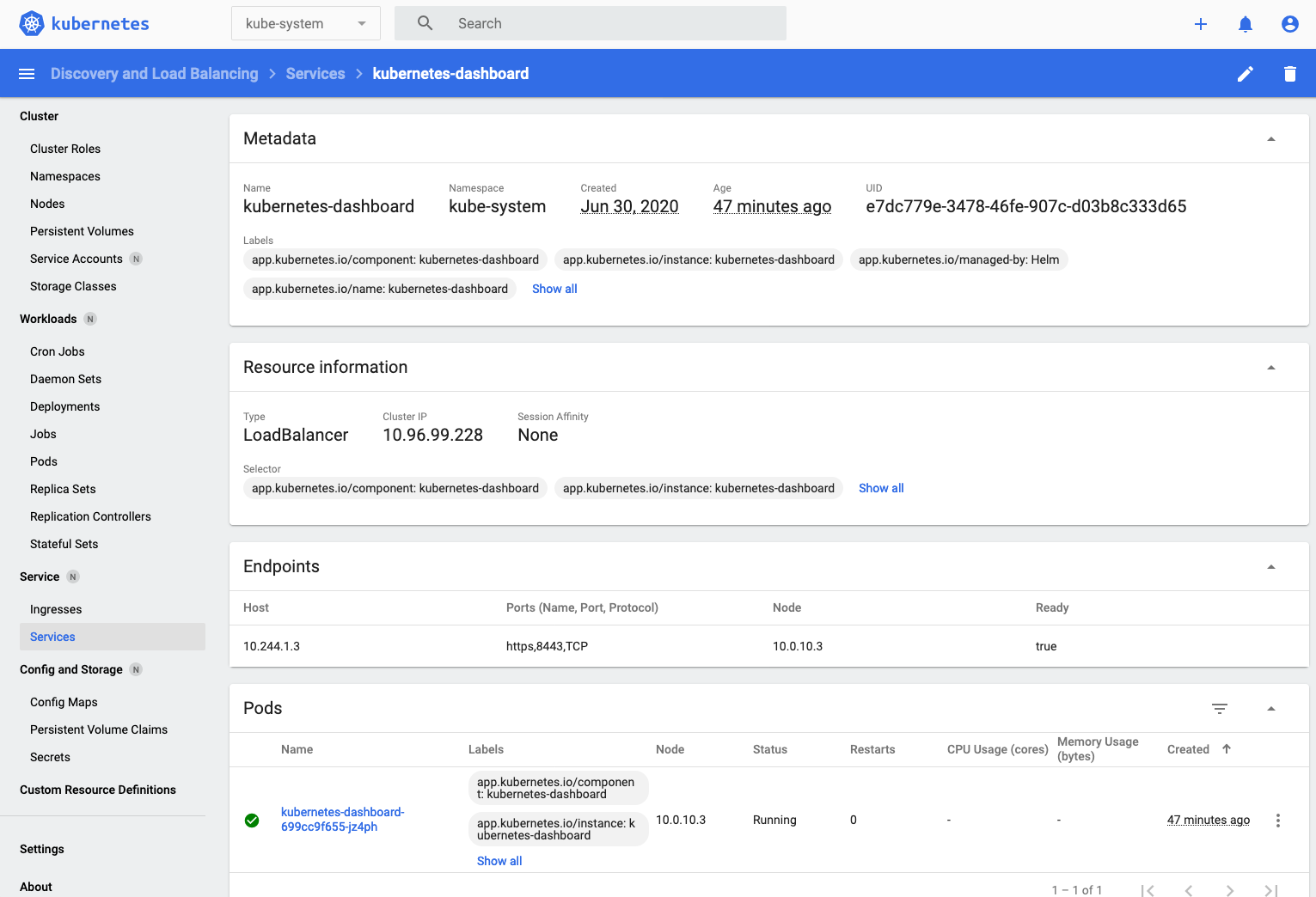Screen dimensions: 1316x897
Task: Show all selectors in Resource information
Action: (x=881, y=488)
